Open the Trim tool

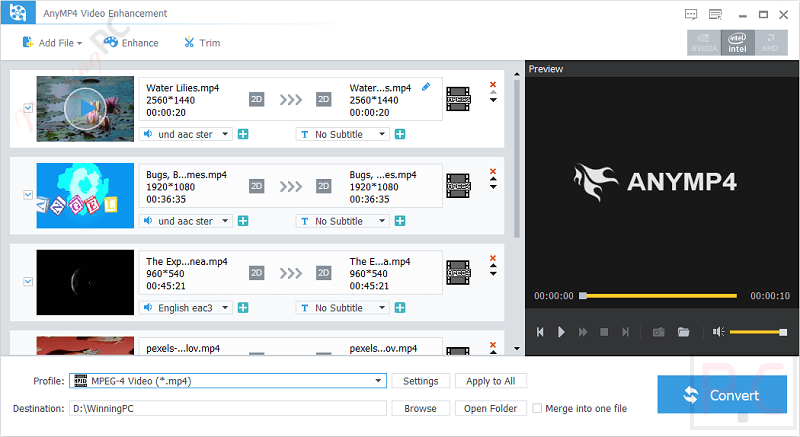point(202,43)
